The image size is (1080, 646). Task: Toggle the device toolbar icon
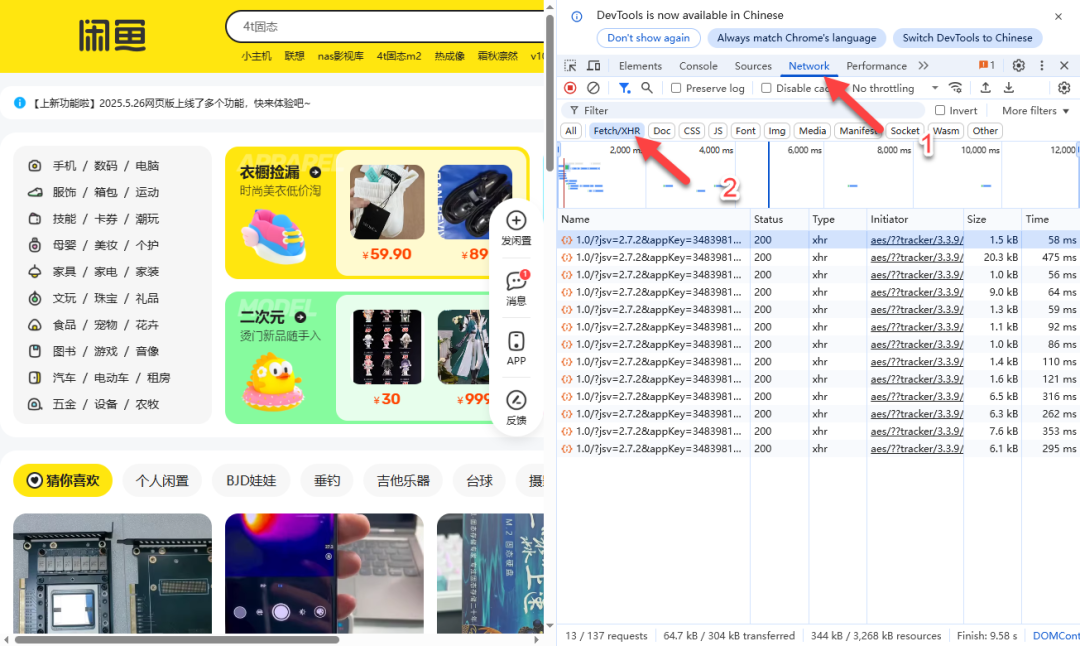click(593, 66)
